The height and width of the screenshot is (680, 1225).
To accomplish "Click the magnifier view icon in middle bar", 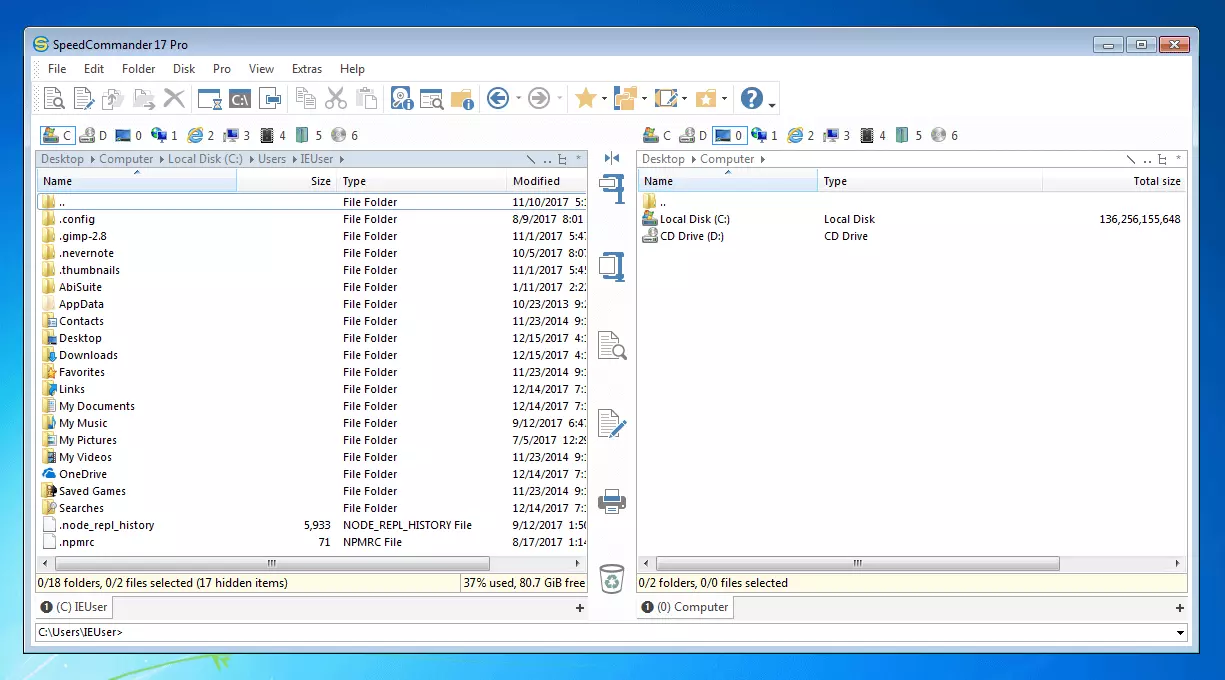I will pyautogui.click(x=612, y=345).
